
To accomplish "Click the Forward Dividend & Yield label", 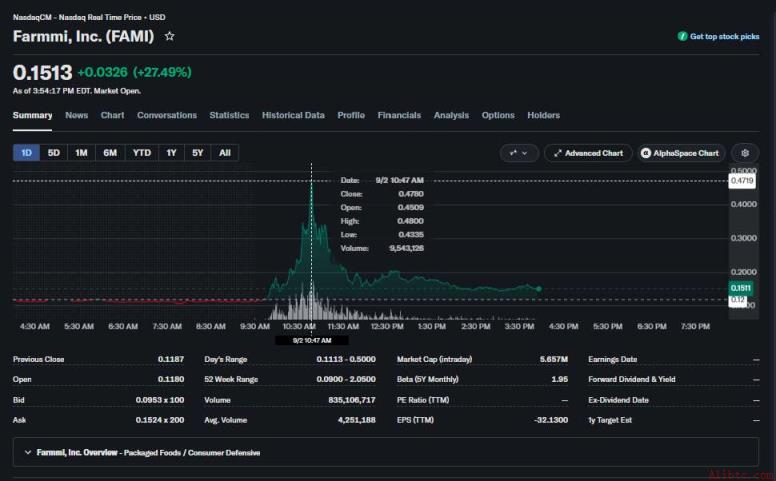I will (631, 379).
